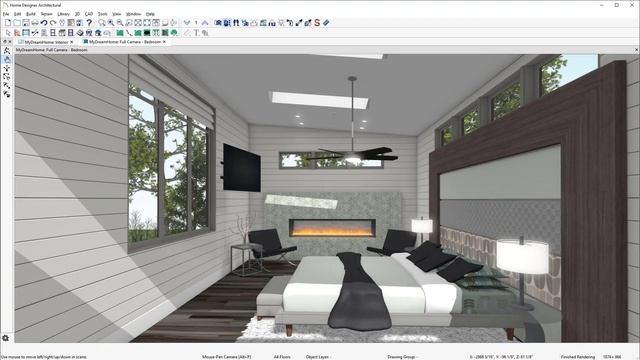Open the 3D menu
This screenshot has height=360, width=640.
click(x=77, y=14)
